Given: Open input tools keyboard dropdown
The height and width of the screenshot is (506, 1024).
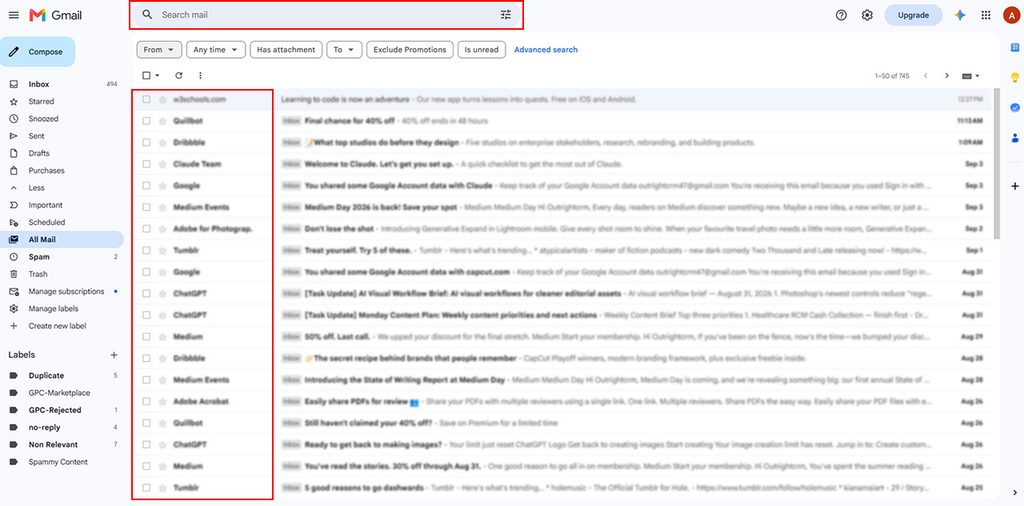Looking at the screenshot, I should pos(971,76).
